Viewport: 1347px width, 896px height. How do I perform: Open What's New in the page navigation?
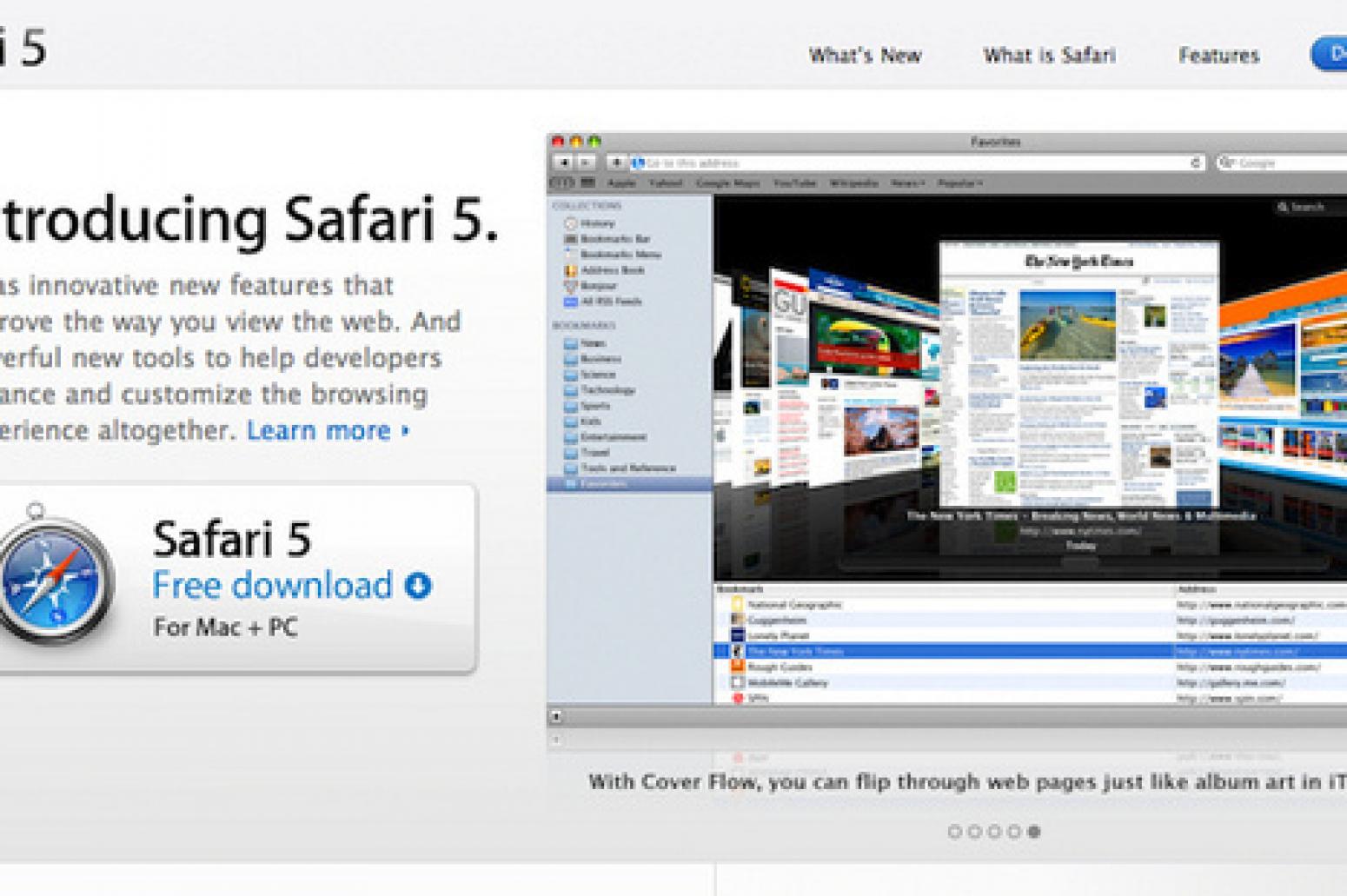865,56
